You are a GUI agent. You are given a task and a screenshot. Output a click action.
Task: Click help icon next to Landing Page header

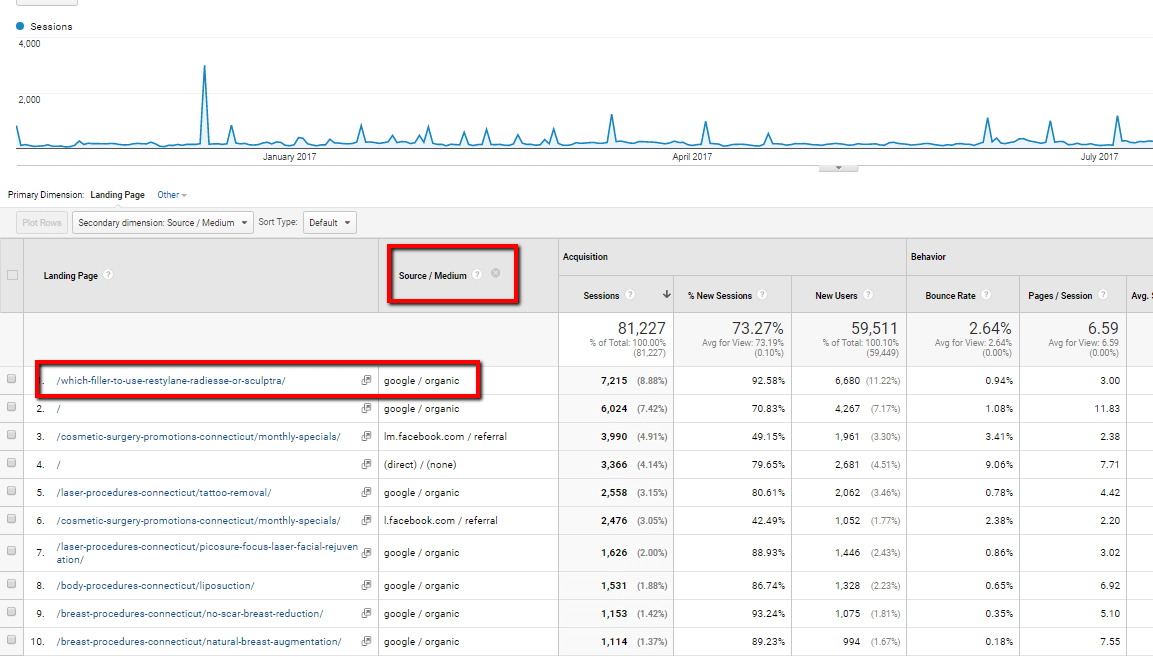point(108,275)
